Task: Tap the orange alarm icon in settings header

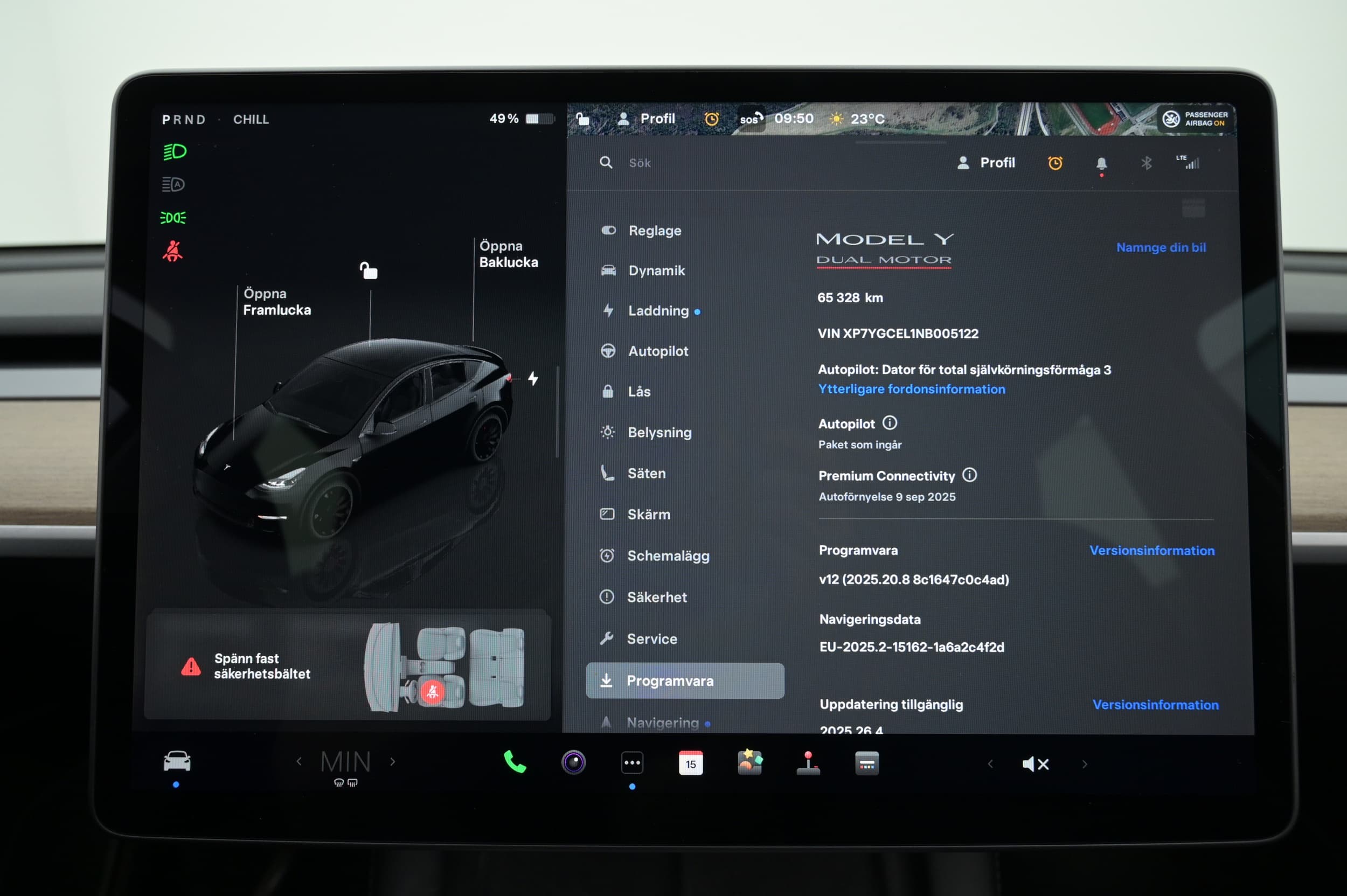Action: (x=1056, y=163)
